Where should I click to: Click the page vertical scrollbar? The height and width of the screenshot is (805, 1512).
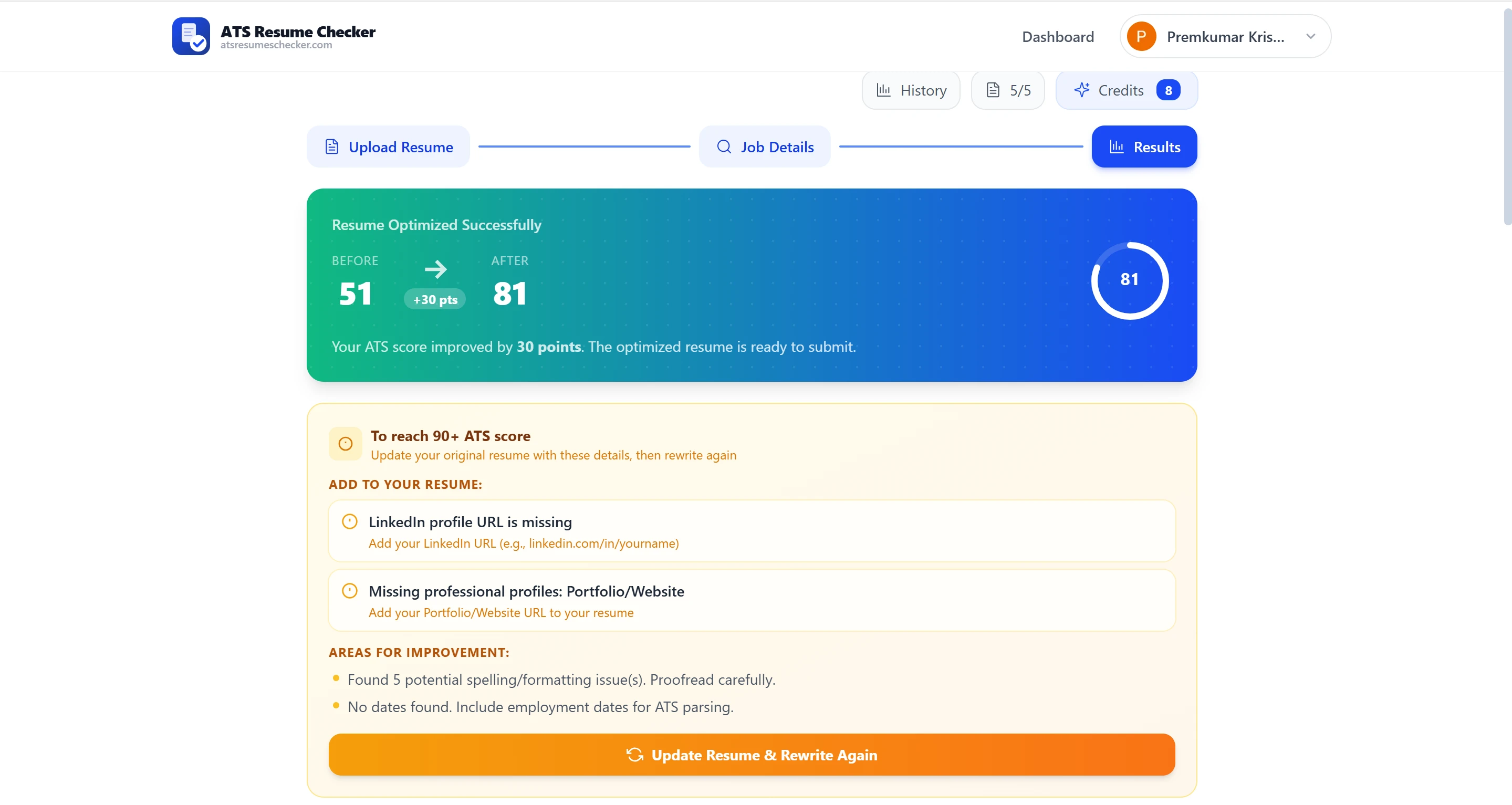[1507, 117]
